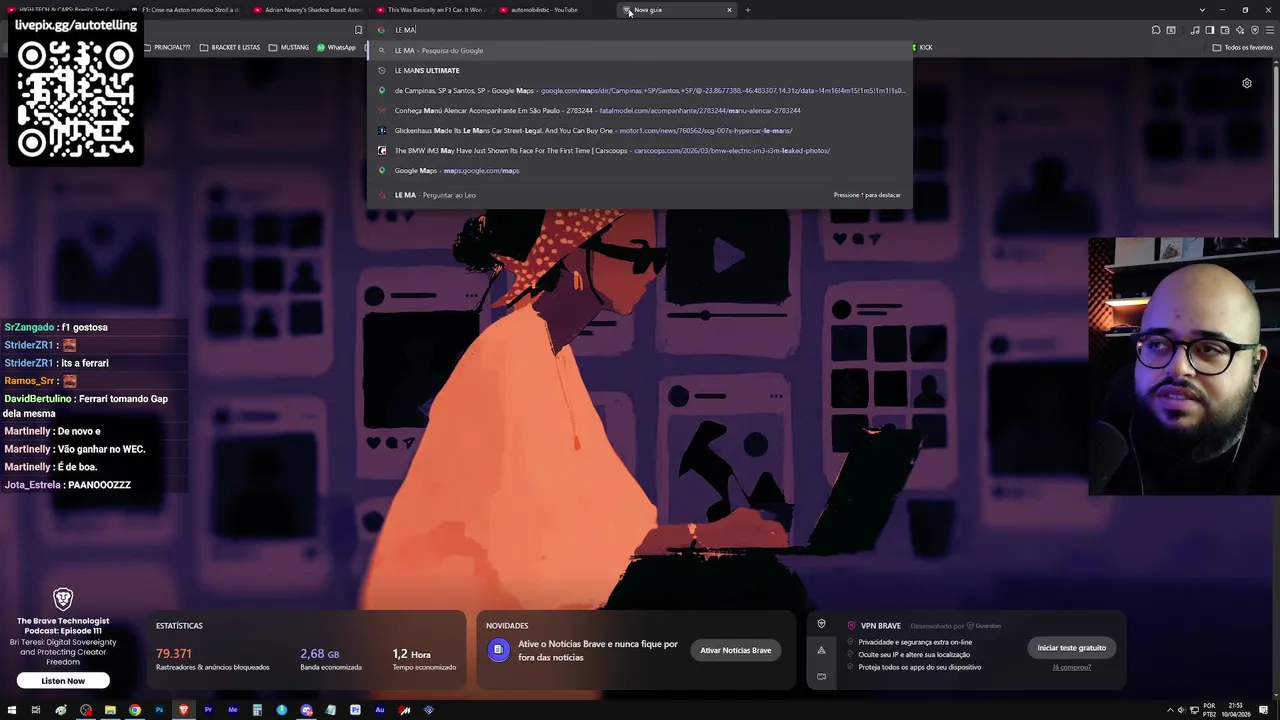Screen dimensions: 1280x720
Task: Select the Rewards triangle widget tab
Action: [x=821, y=650]
